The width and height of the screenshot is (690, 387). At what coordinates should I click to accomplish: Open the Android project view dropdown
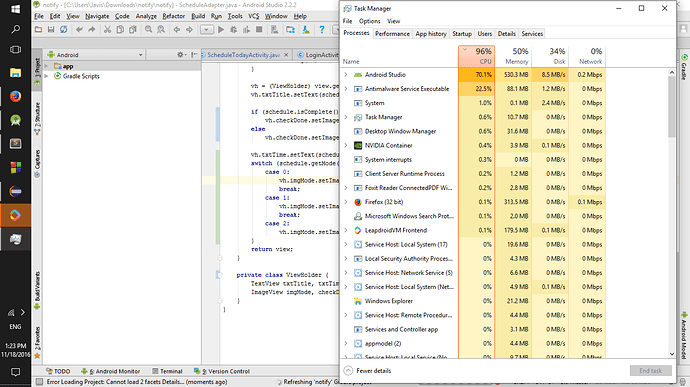(x=95, y=55)
